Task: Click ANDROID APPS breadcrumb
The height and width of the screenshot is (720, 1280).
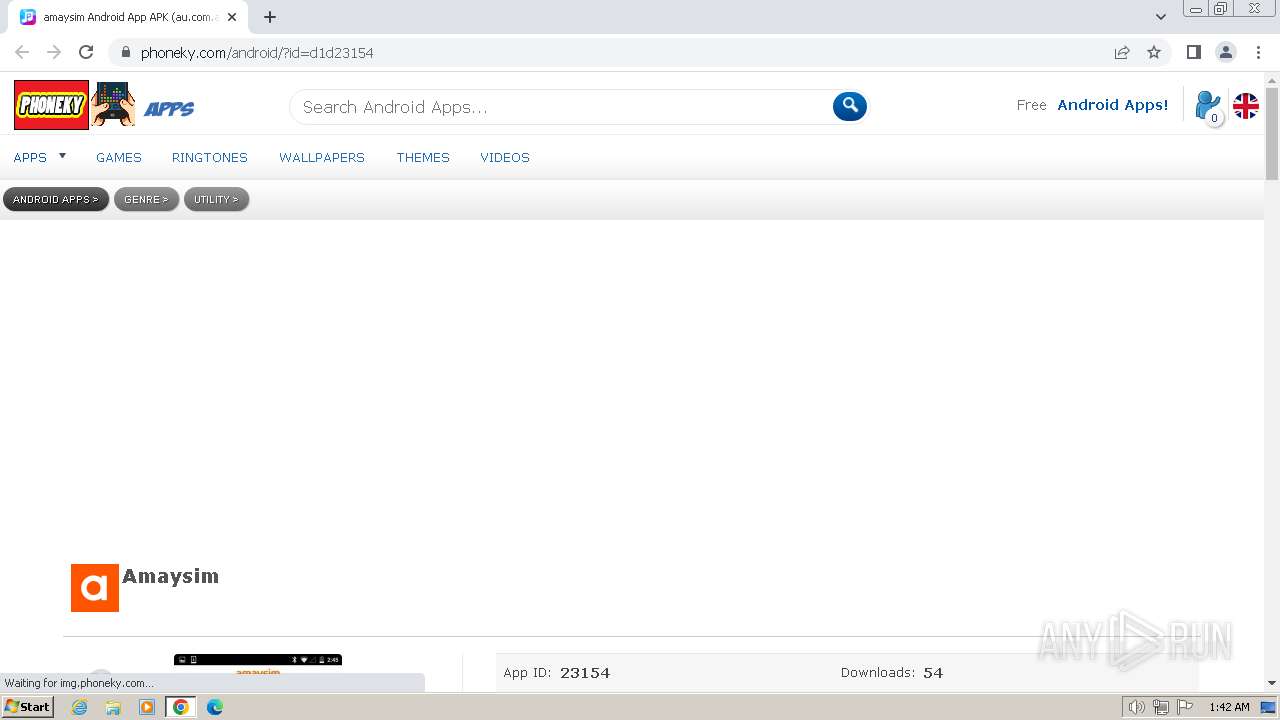Action: point(56,200)
